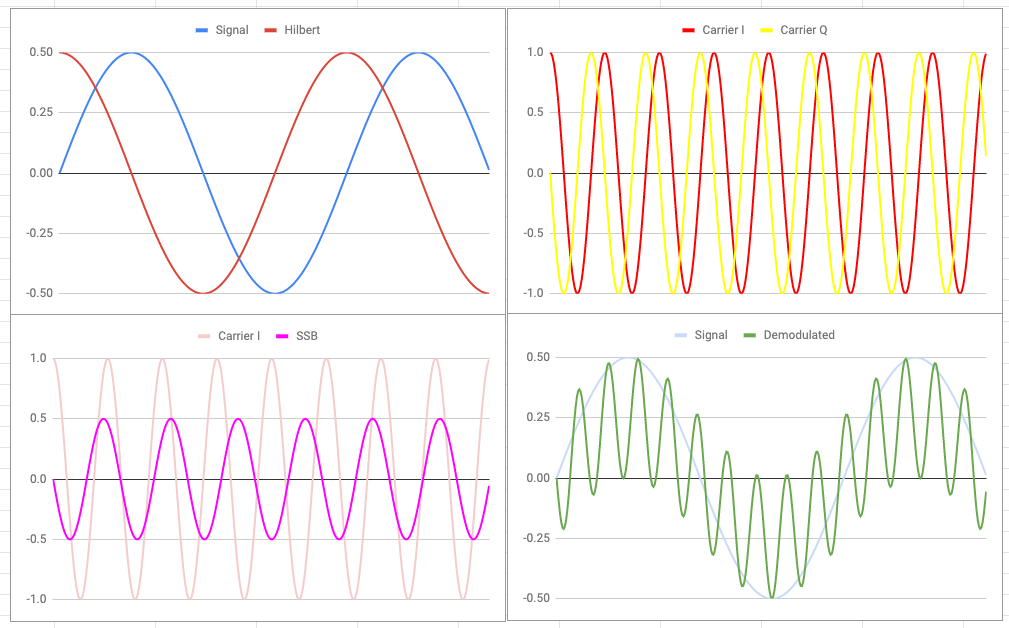Viewport: 1009px width, 628px height.
Task: Click the 0.25 axis label in Signal/Hilbert chart
Action: (x=41, y=112)
